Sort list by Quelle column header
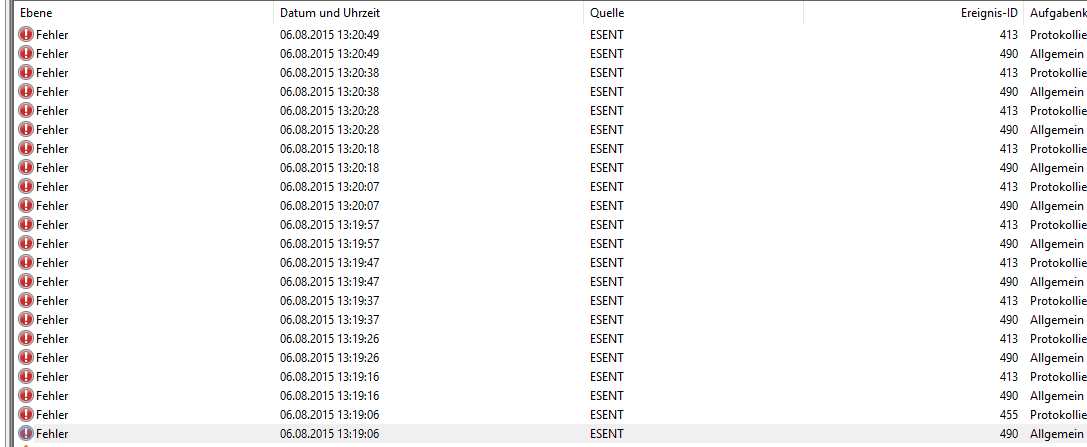 pyautogui.click(x=693, y=12)
